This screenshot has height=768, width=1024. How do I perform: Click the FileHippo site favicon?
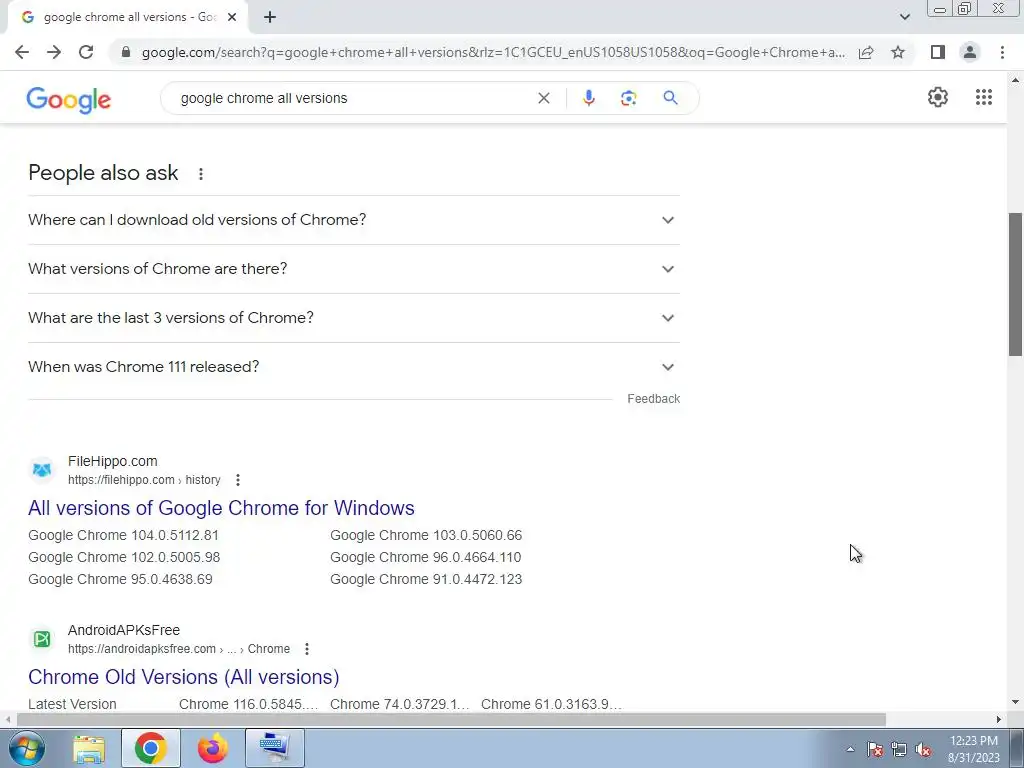click(x=42, y=470)
